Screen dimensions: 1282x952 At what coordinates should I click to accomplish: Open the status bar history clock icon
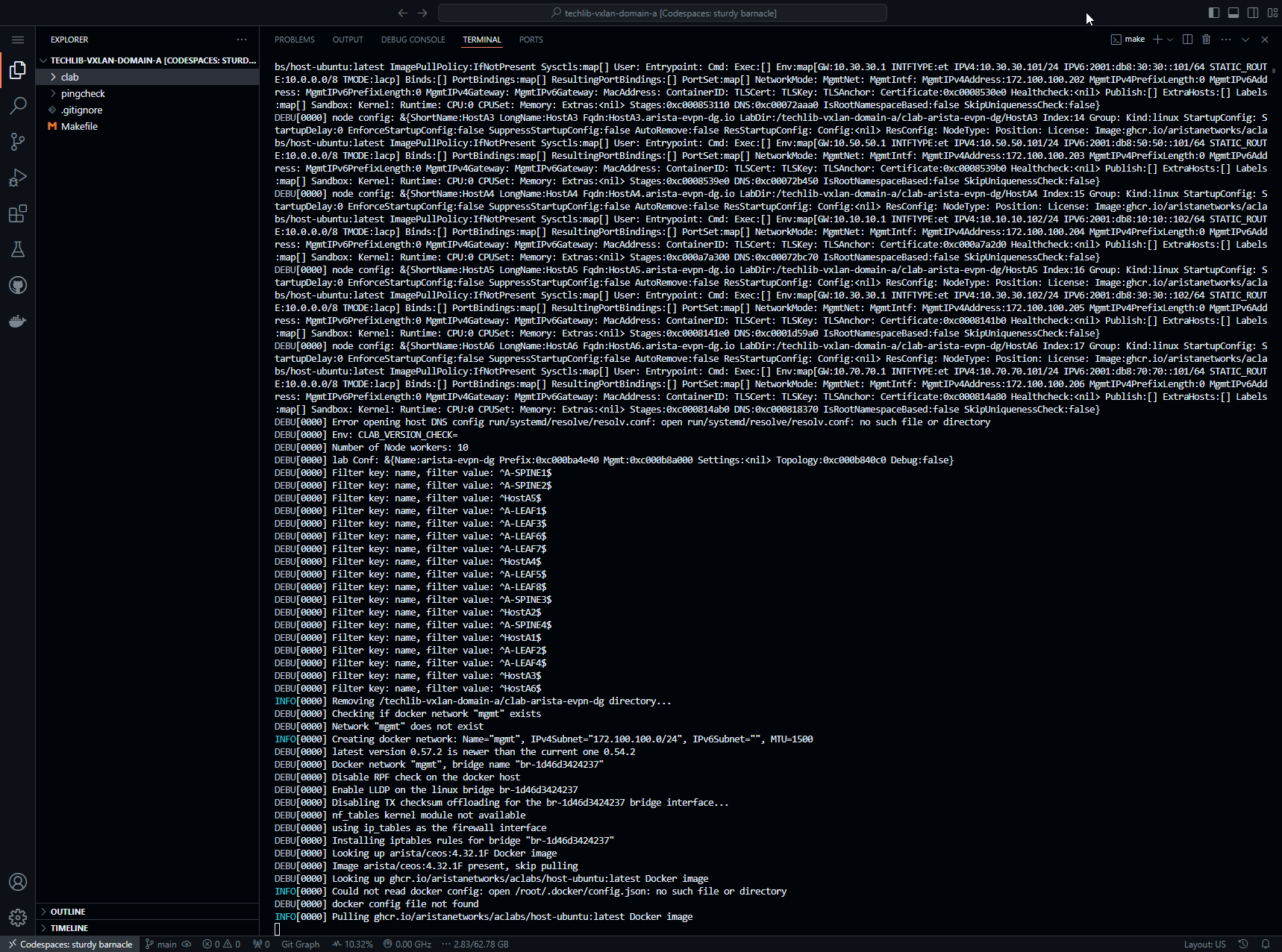tap(1243, 944)
